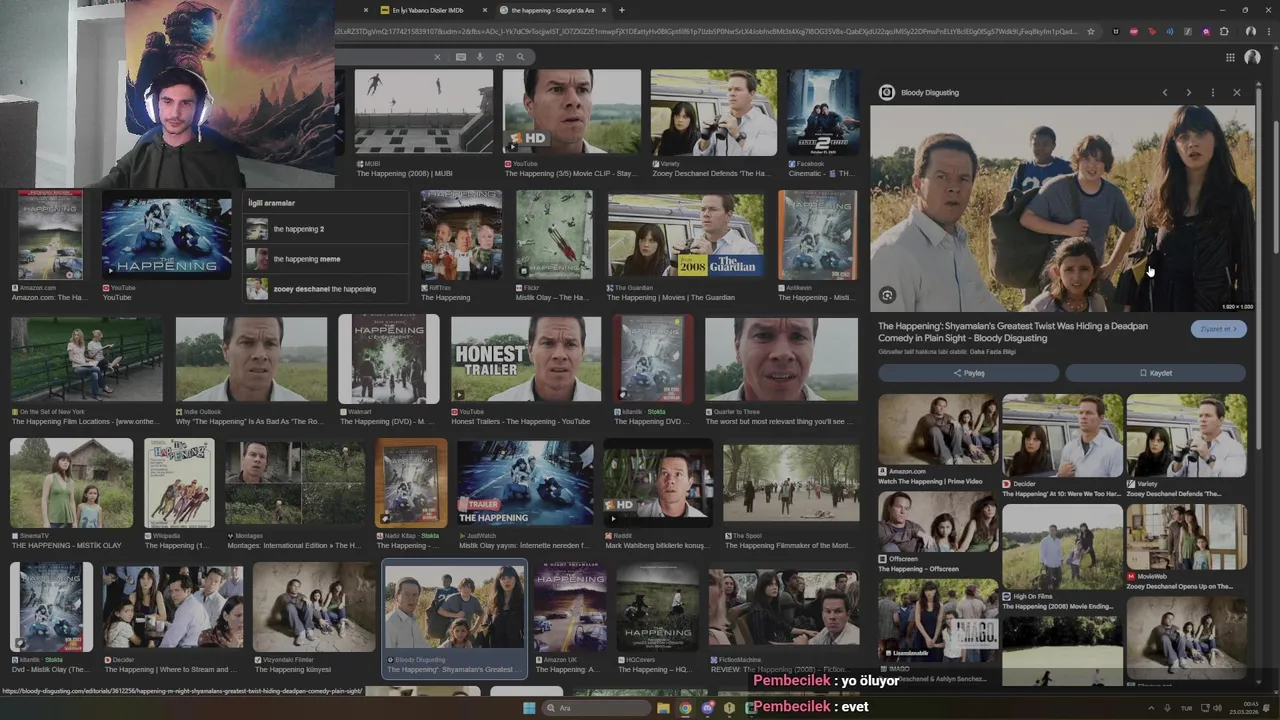Select related search 'the happening 2'
Screen dimensions: 1280x720
click(325, 229)
